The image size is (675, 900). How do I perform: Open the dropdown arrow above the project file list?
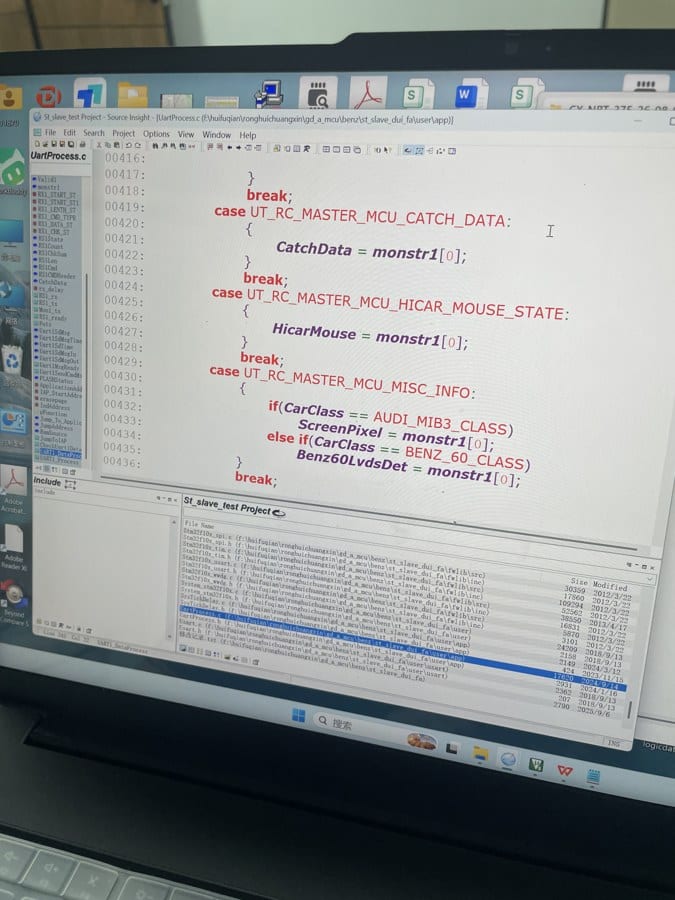coord(650,579)
